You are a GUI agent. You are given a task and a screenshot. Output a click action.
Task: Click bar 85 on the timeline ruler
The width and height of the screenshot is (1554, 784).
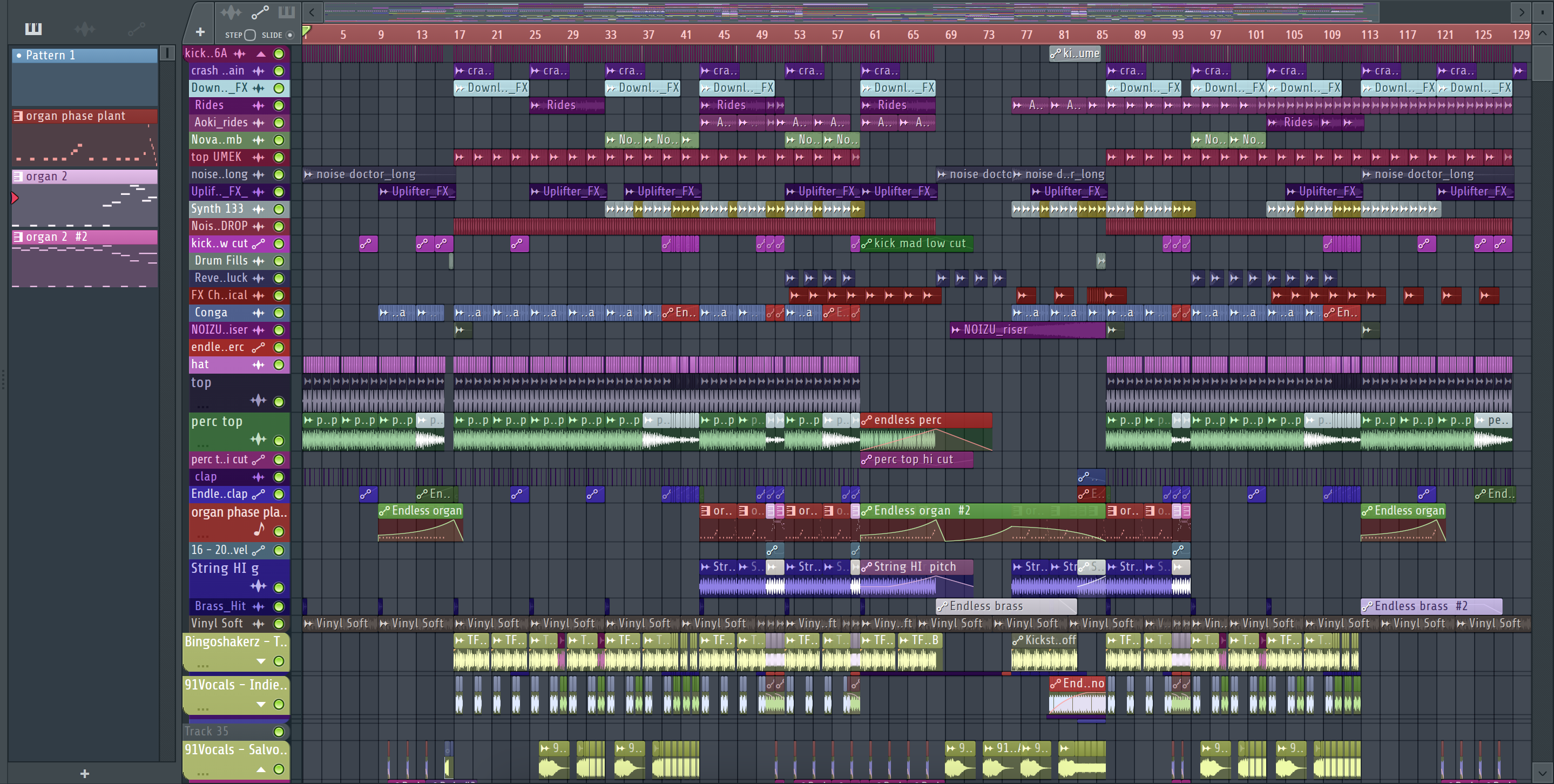[x=1102, y=35]
